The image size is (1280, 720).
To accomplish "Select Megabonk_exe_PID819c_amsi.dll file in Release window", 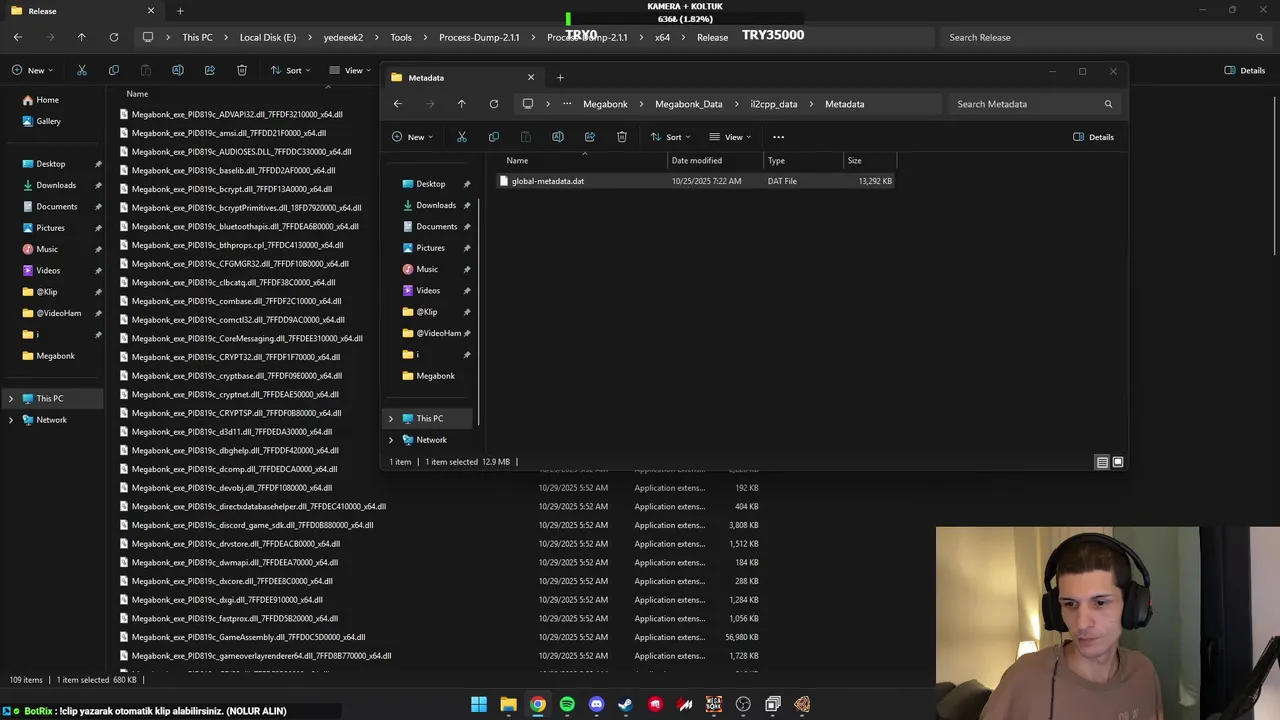I will (x=228, y=133).
